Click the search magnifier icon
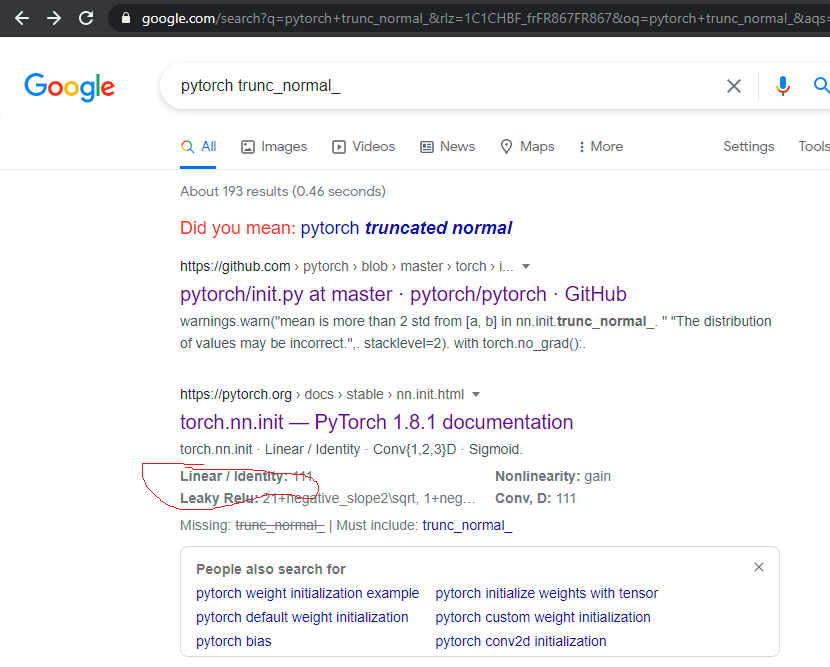 click(820, 86)
